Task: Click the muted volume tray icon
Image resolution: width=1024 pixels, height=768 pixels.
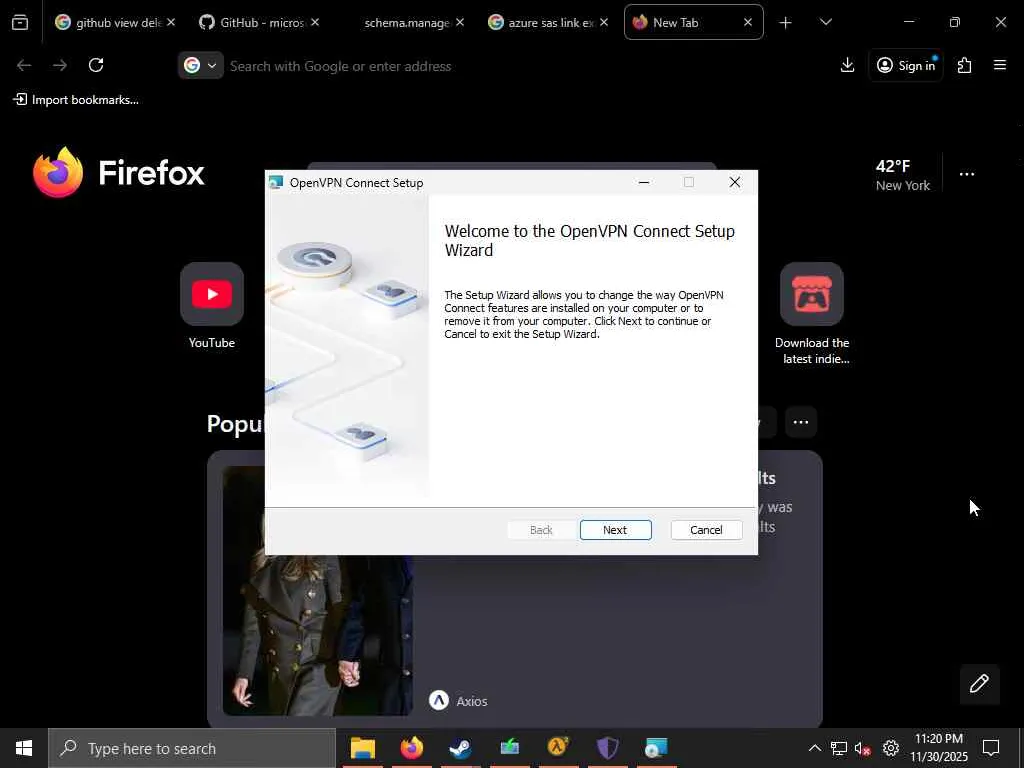Action: tap(863, 748)
